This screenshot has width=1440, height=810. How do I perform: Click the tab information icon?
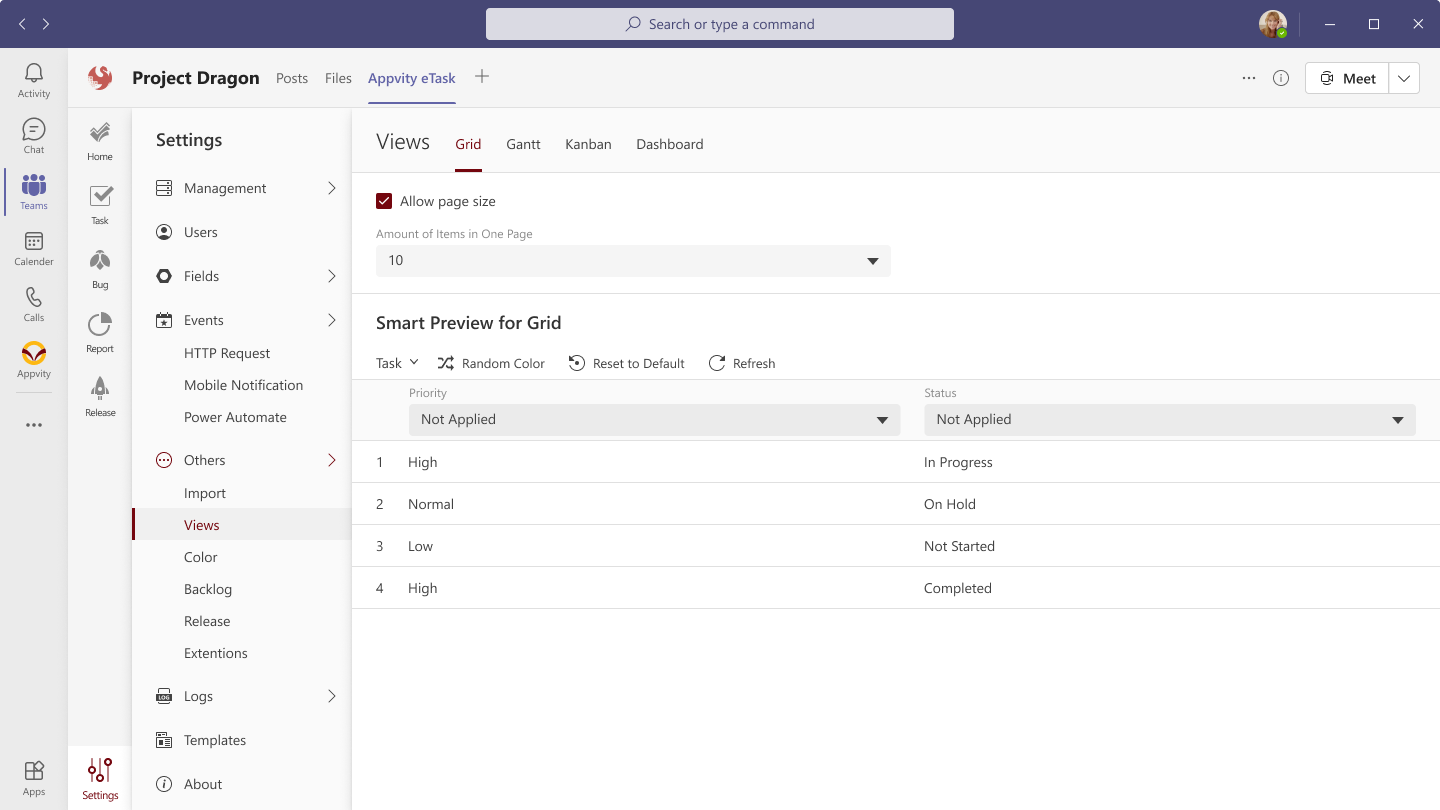click(1281, 78)
